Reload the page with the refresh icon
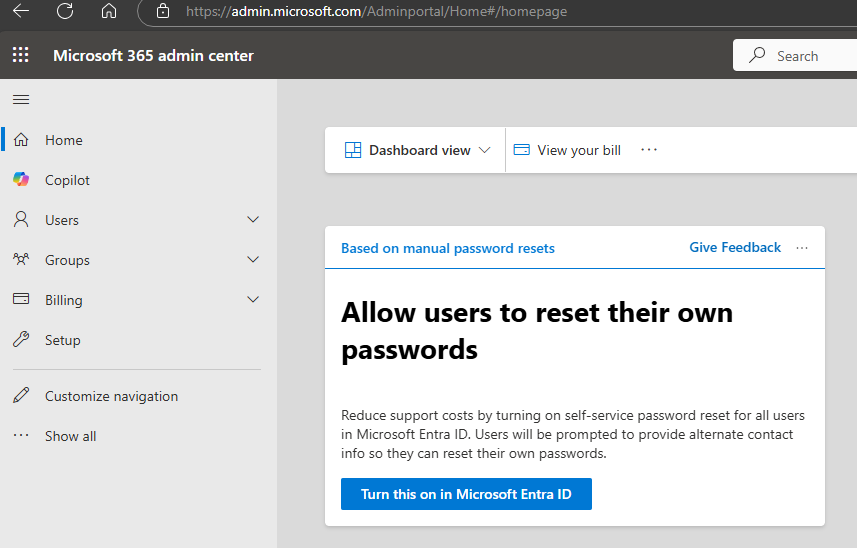This screenshot has height=548, width=857. [x=65, y=12]
